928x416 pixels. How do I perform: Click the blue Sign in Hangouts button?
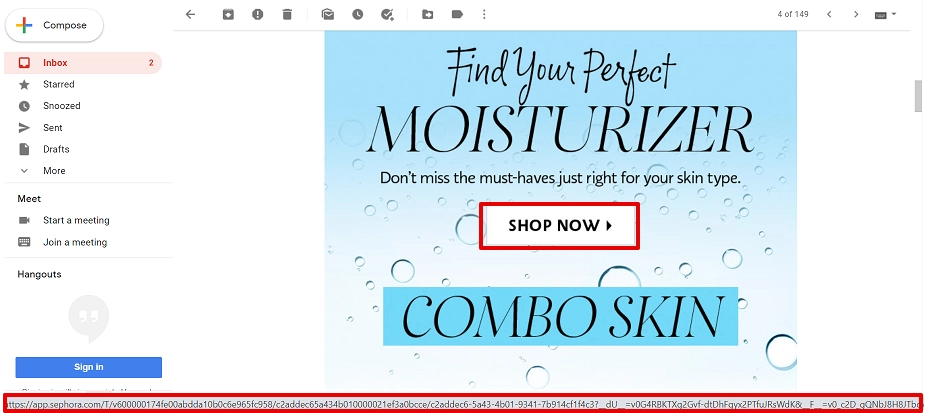coord(88,367)
